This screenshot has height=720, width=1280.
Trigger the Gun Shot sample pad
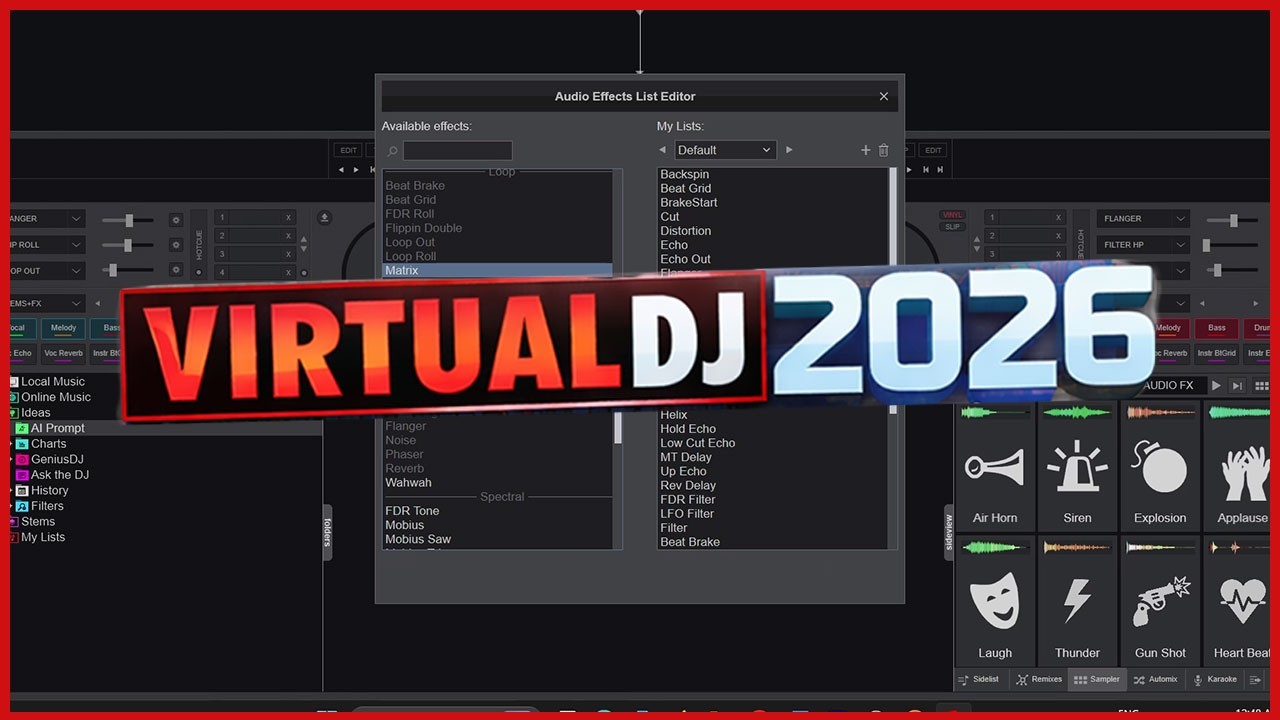(1160, 601)
